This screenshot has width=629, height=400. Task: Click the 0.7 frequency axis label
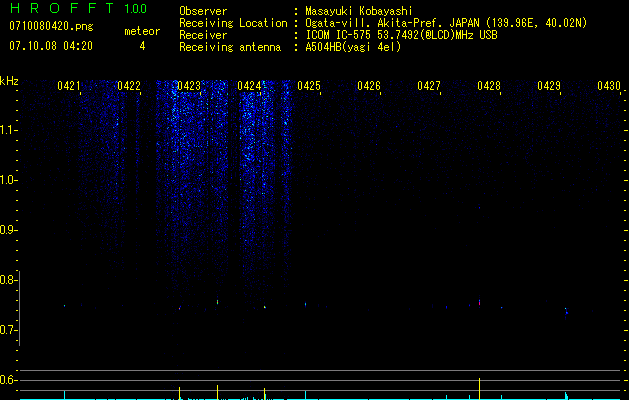(x=7, y=330)
